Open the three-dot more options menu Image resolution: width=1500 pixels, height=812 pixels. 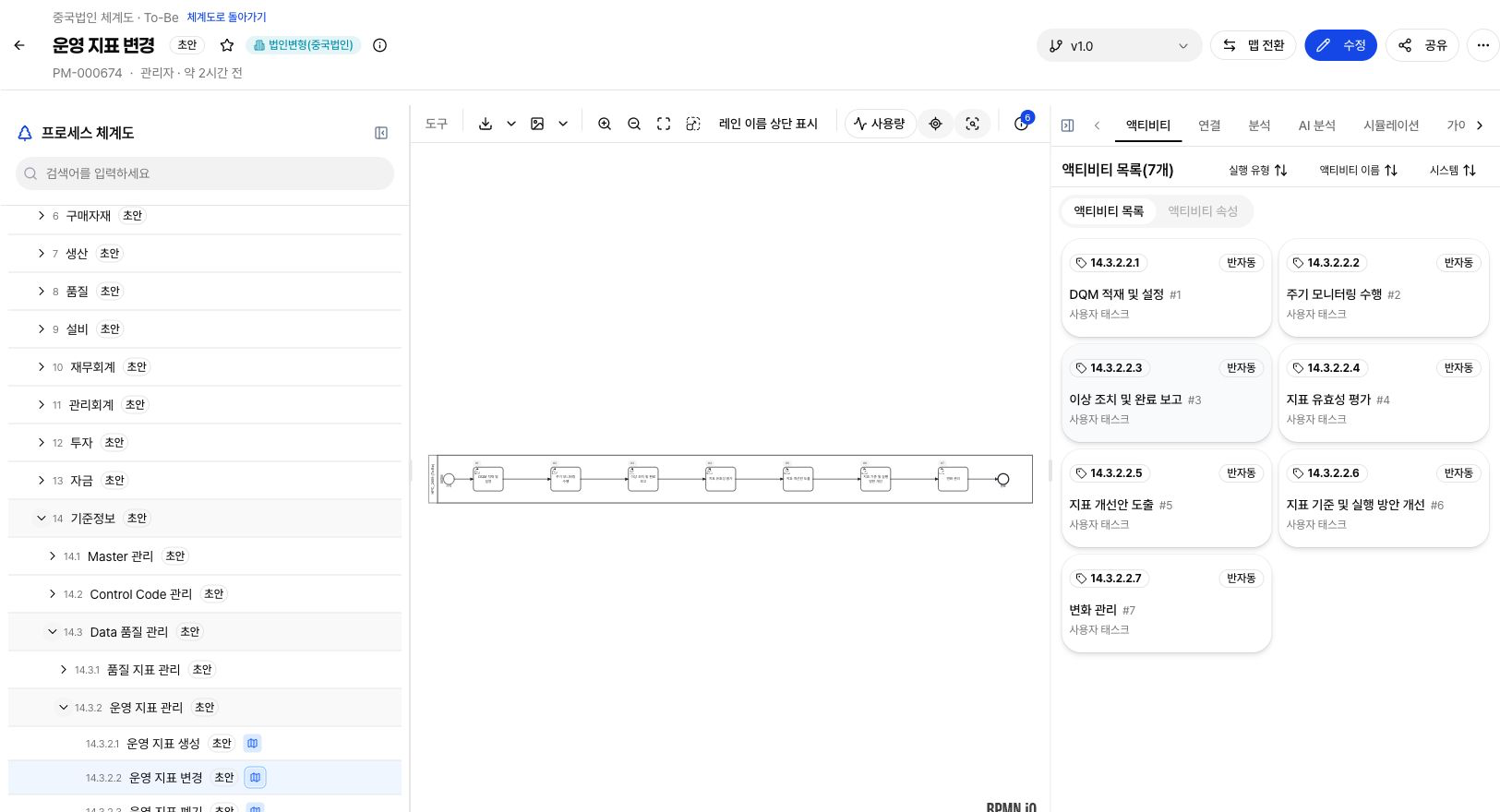click(1482, 45)
